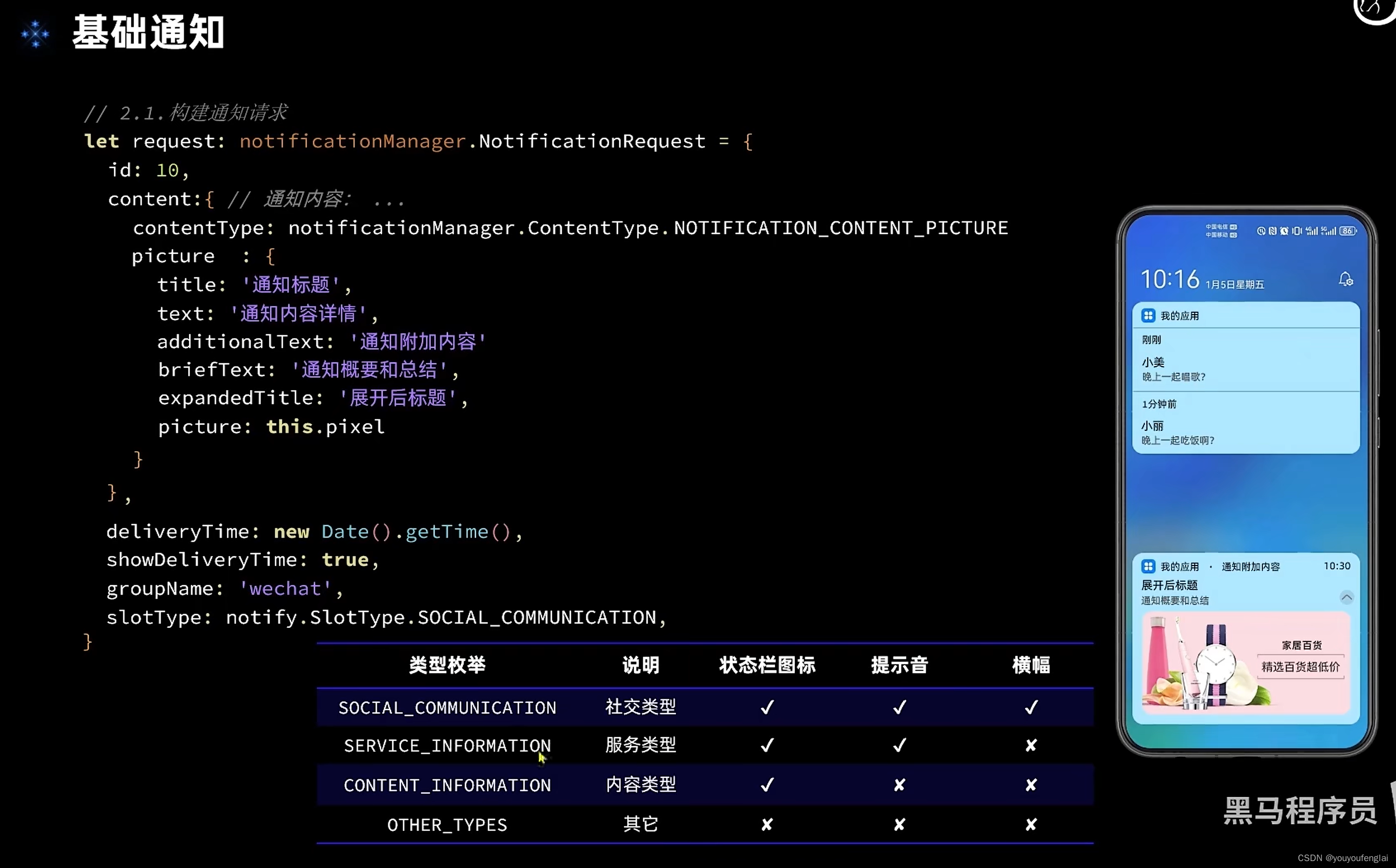Click the '通知内容详情' string in the code
Screen dimensions: 1396x868
[x=298, y=313]
